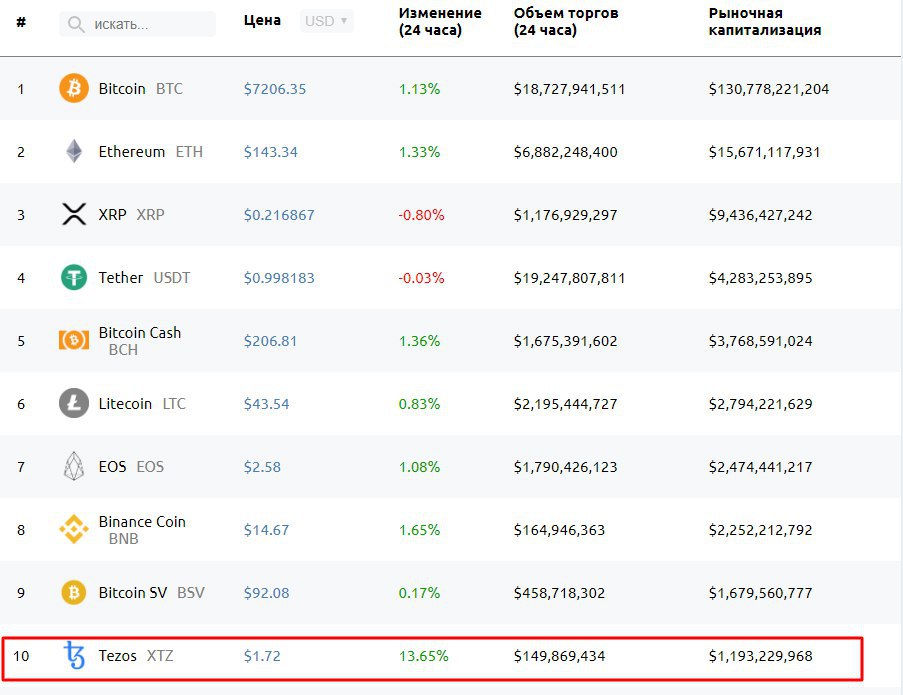Select EOS market cap $2,474,441,217

click(x=760, y=467)
